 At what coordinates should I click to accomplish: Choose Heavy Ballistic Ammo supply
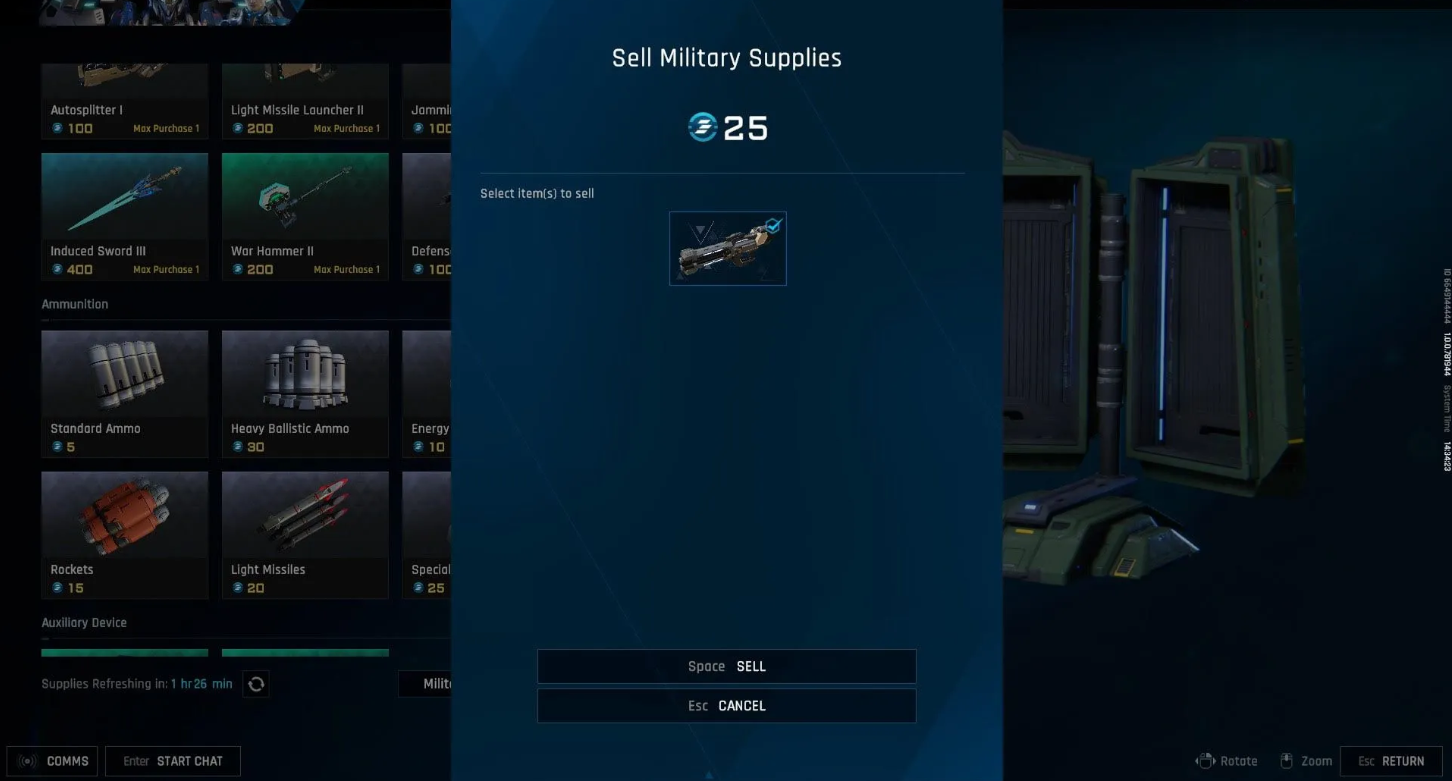(x=305, y=394)
